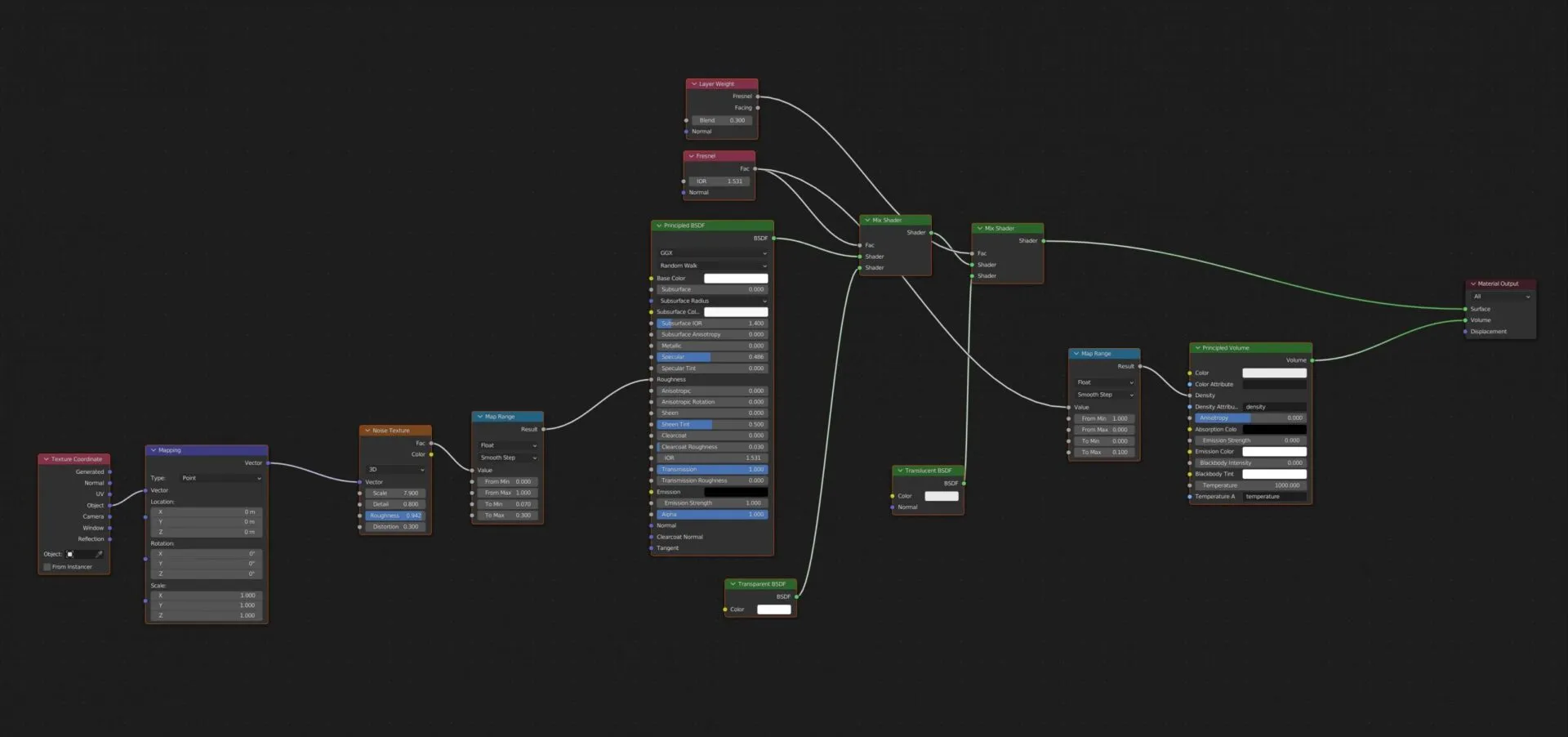Viewport: 1568px width, 737px height.
Task: Open the Mapping Type Point dropdown
Action: (220, 478)
